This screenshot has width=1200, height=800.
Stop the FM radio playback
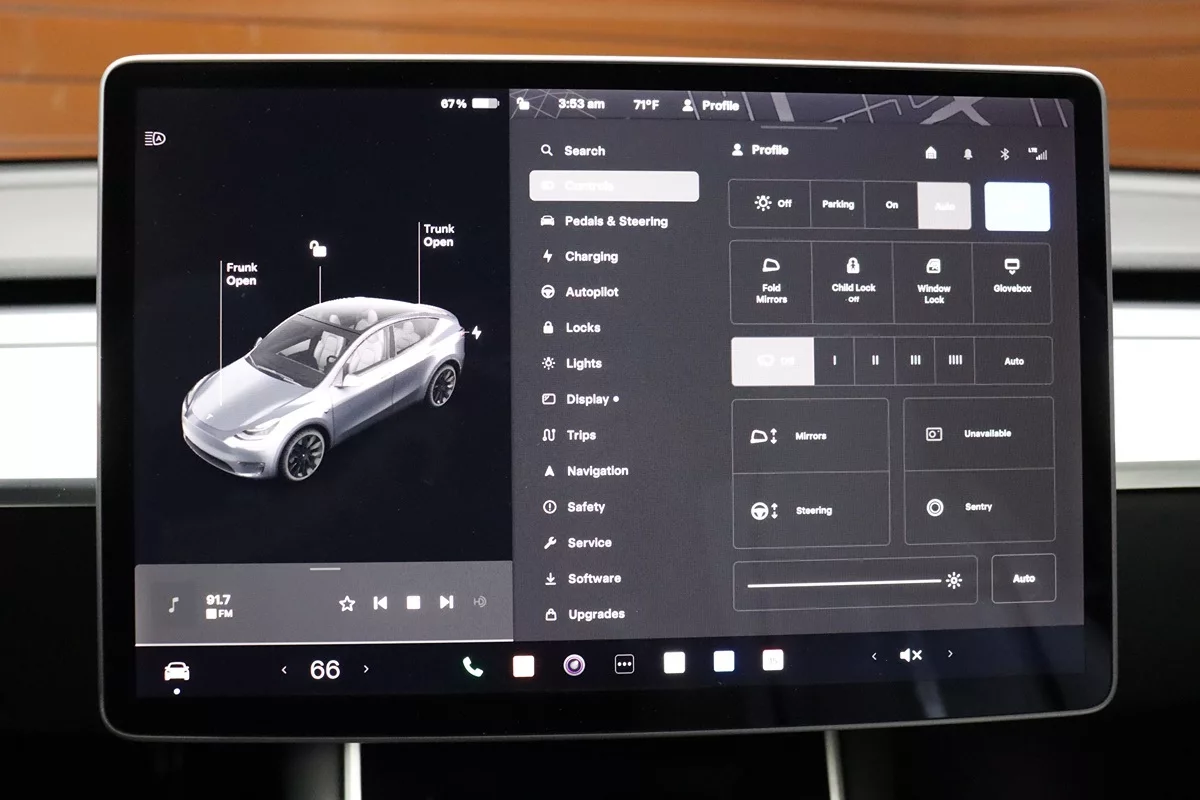tap(413, 603)
